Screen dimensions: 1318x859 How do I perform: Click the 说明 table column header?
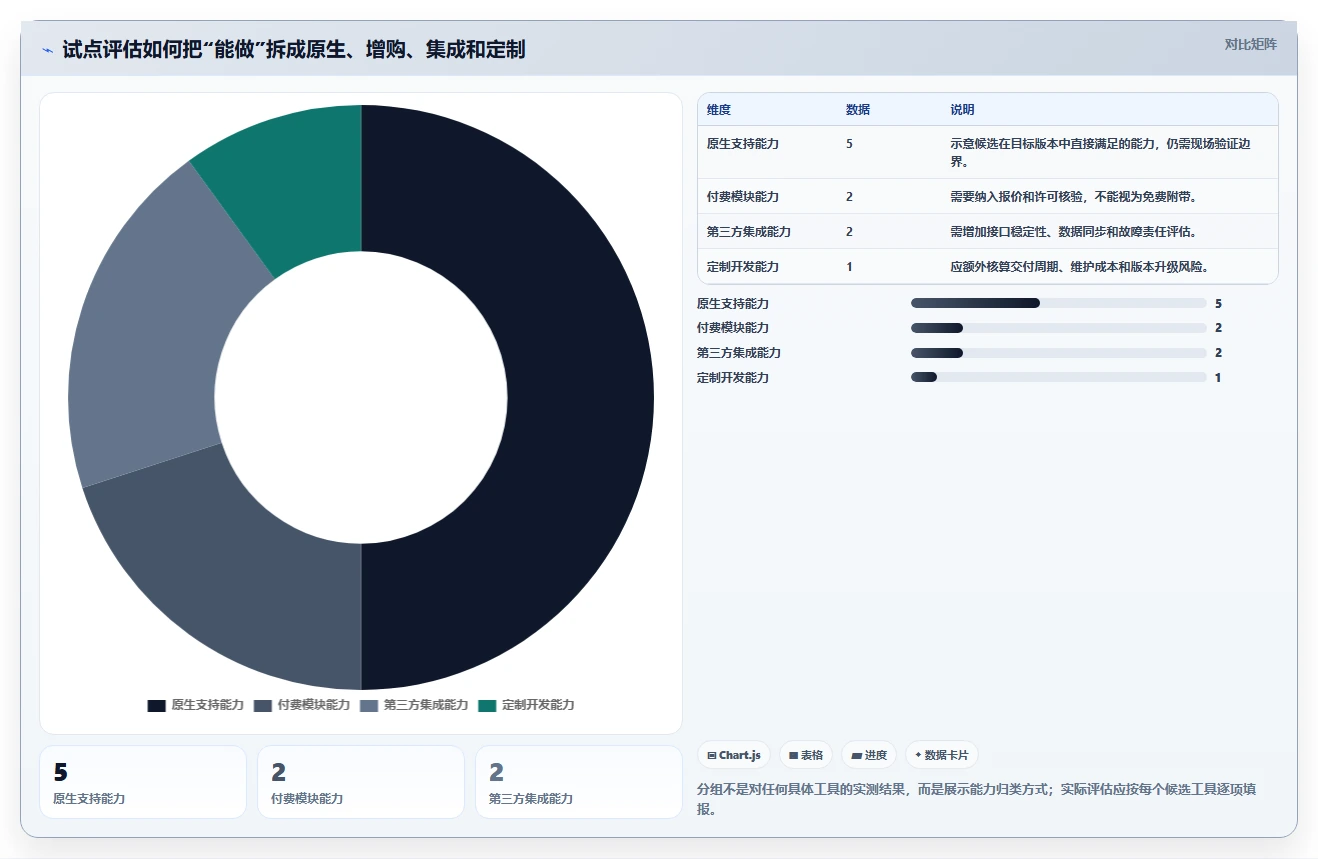click(x=962, y=110)
